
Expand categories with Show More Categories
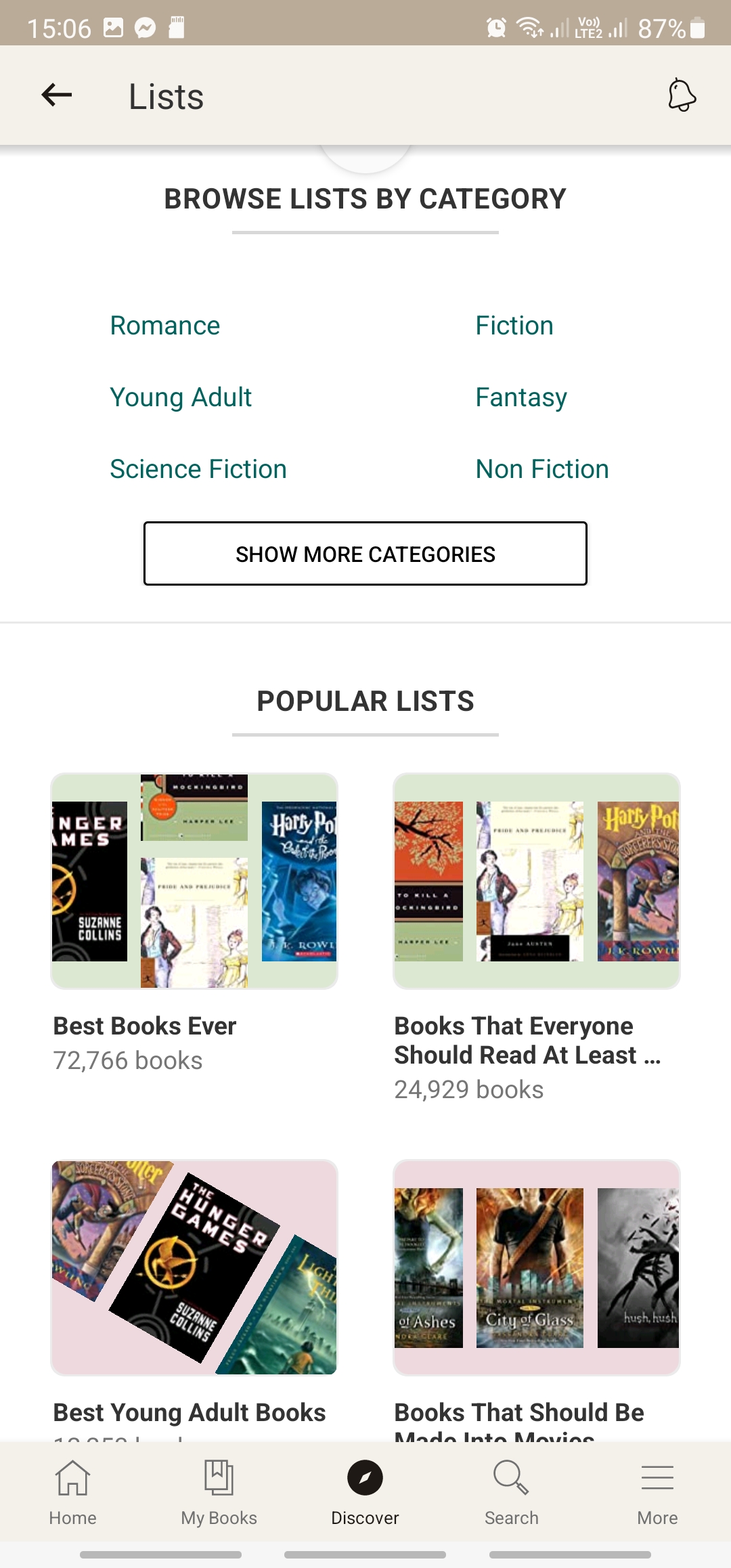point(365,554)
